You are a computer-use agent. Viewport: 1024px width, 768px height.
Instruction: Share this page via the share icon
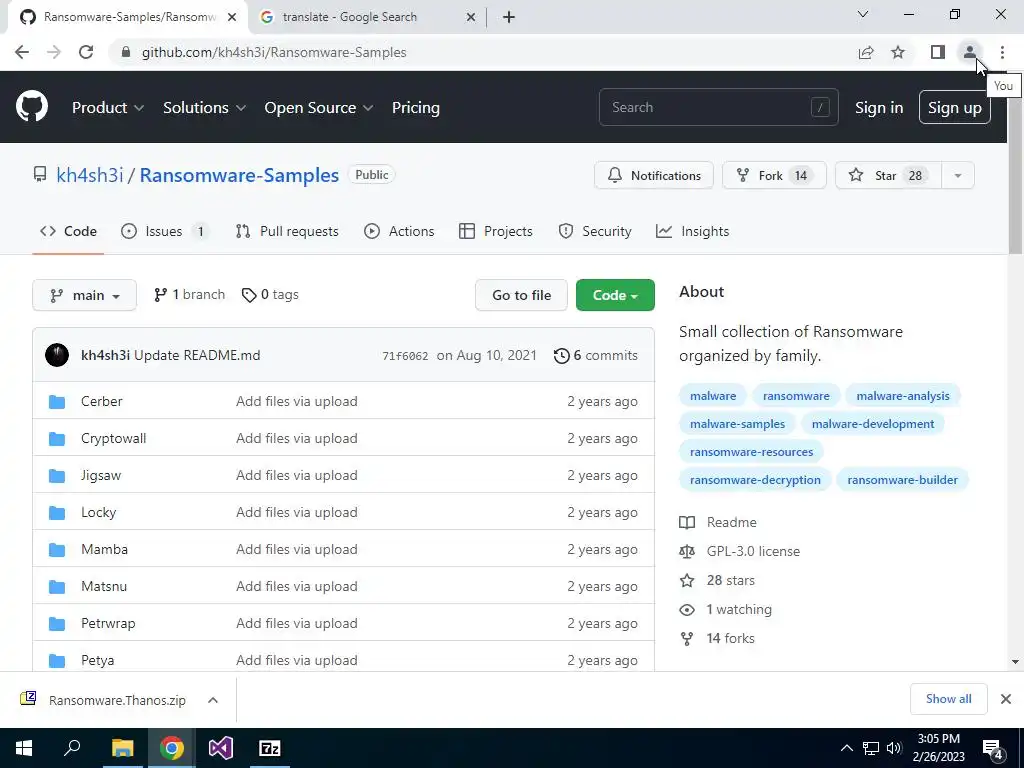(866, 52)
